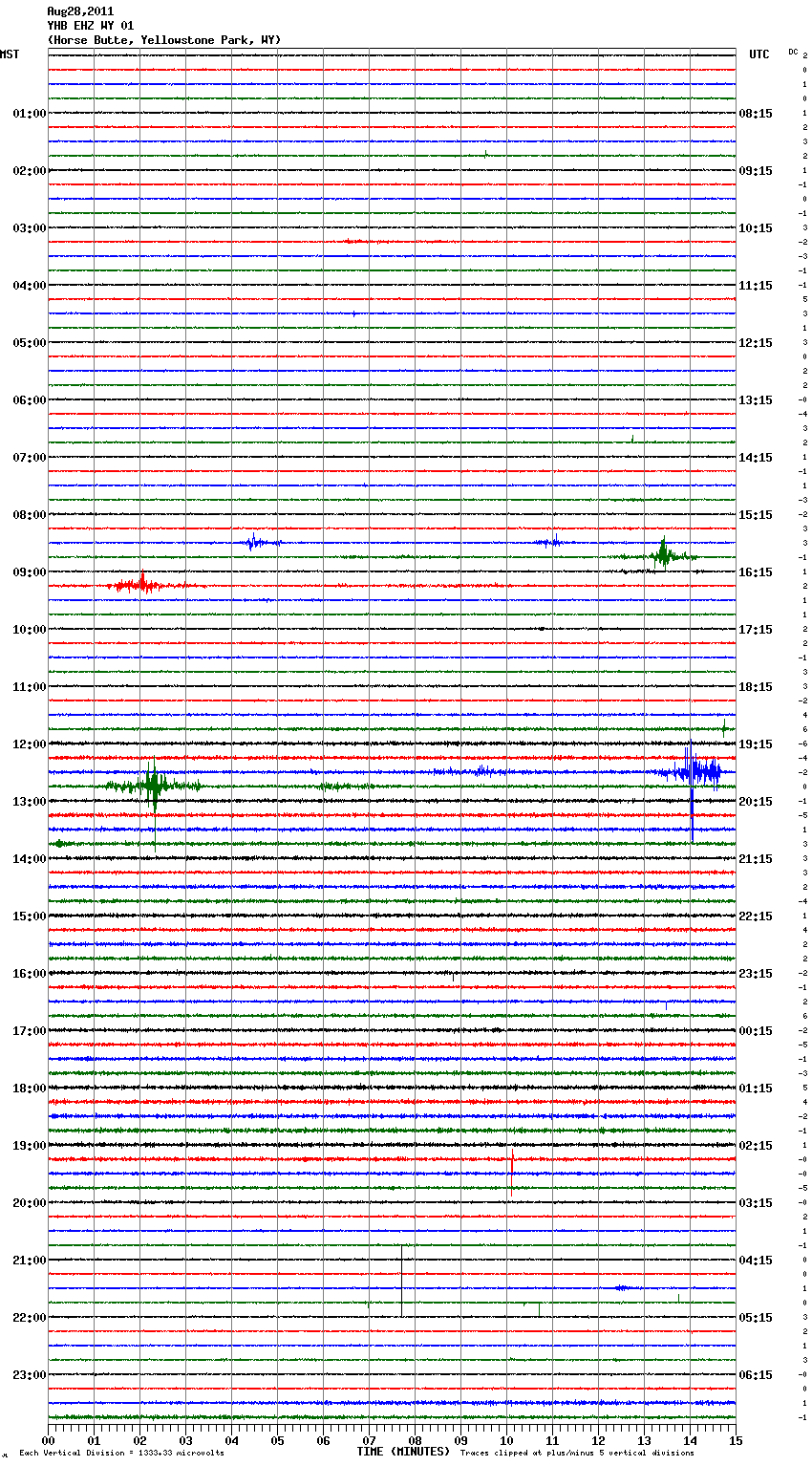
Task: Click the 04:15 UTC row label
Action: tap(756, 1261)
